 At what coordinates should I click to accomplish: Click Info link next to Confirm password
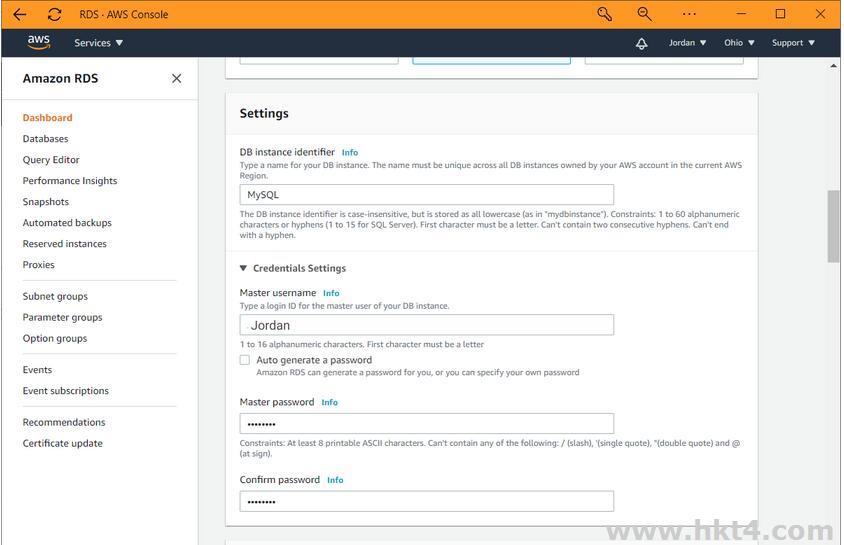tap(335, 480)
